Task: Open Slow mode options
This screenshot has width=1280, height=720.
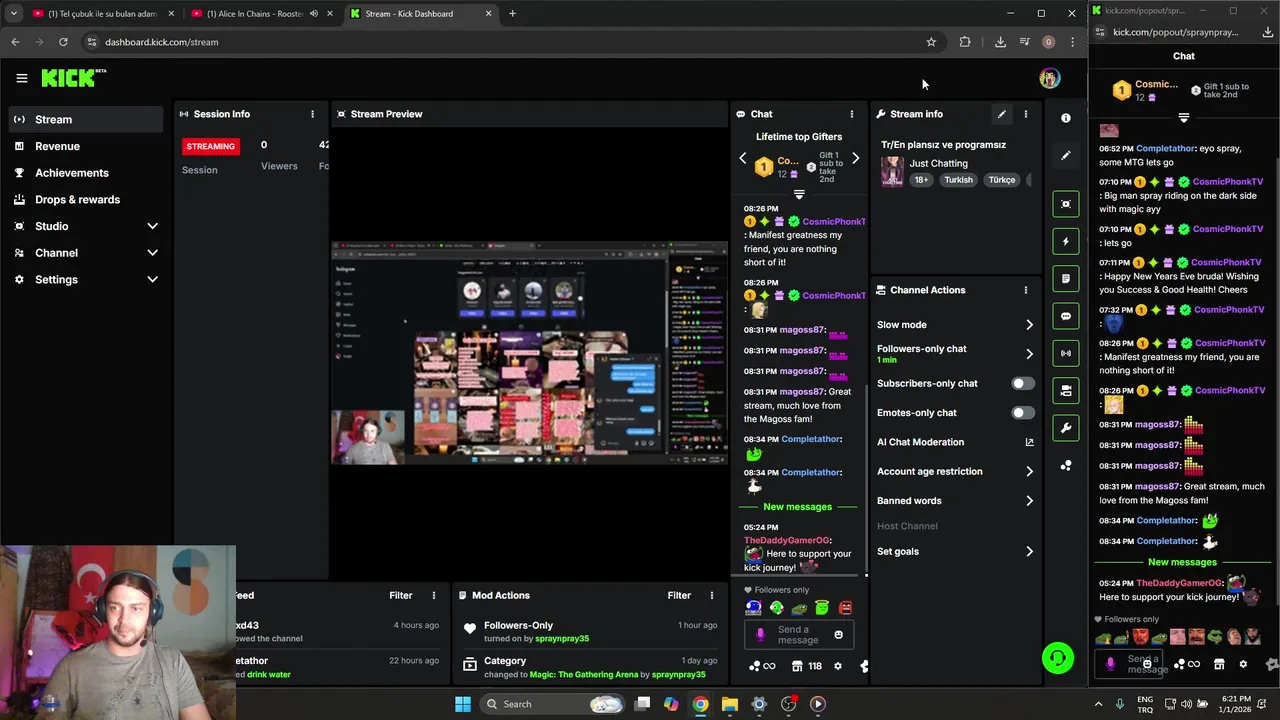Action: (955, 325)
